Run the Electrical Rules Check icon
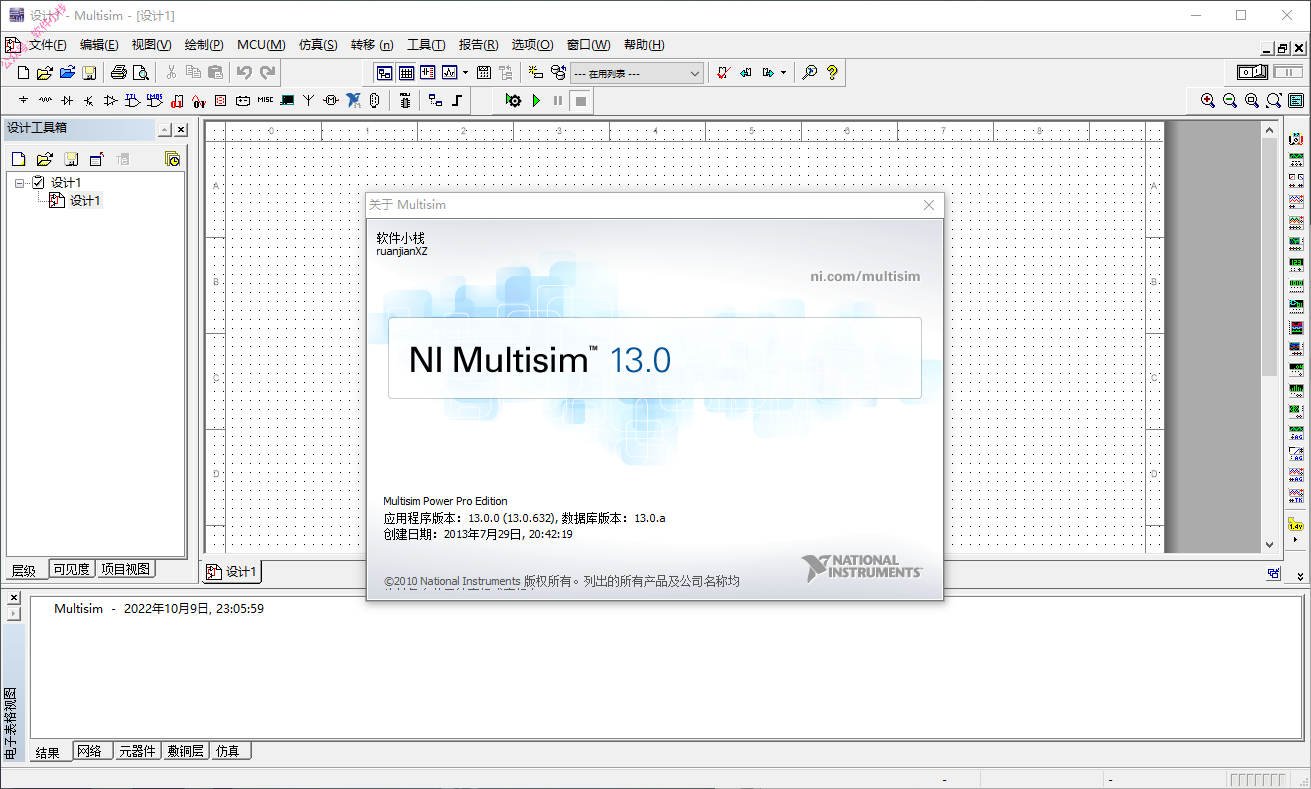Screen dimensions: 1311x789 (x=724, y=73)
